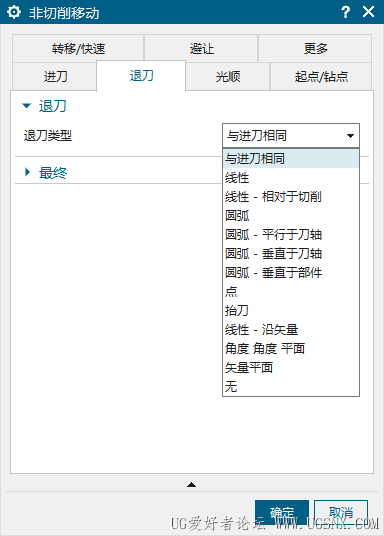Viewport: 384px width, 536px height.
Task: Switch to the 光顺 tab
Action: [228, 76]
